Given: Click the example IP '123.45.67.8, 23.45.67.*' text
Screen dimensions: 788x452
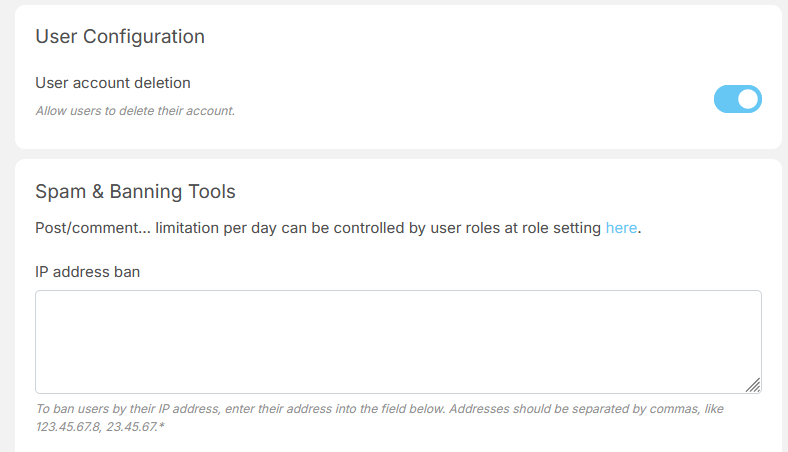Looking at the screenshot, I should [100, 427].
